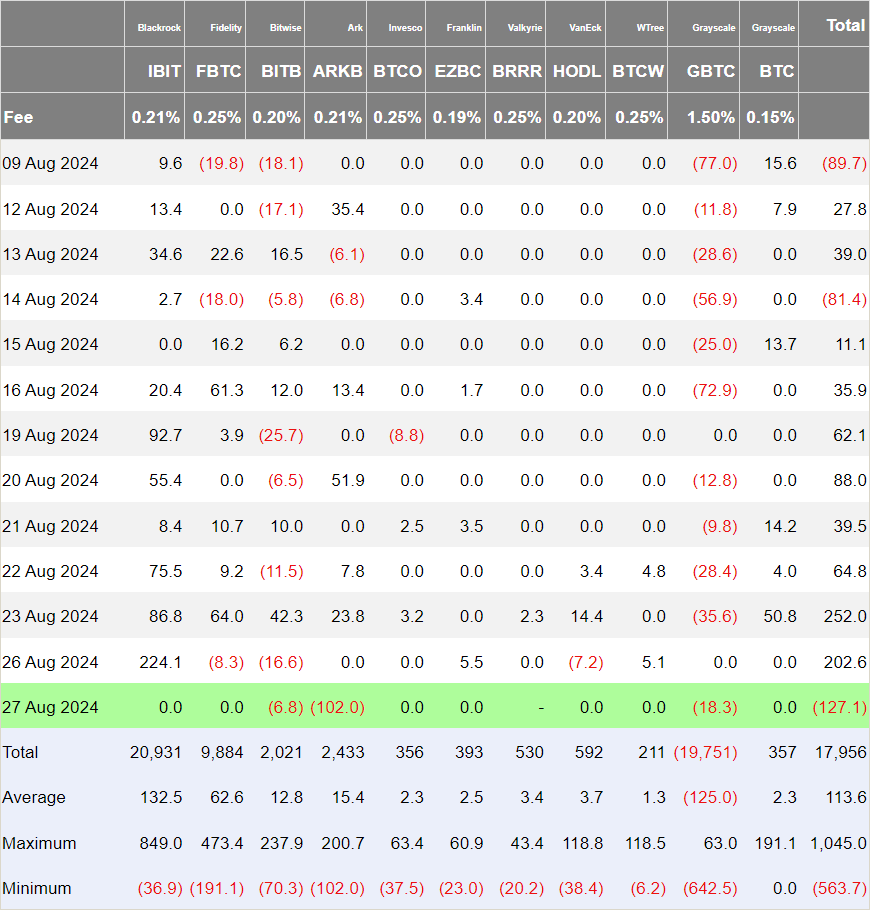Click the HODL ticker header
Viewport: 870px width, 910px height.
tap(577, 71)
